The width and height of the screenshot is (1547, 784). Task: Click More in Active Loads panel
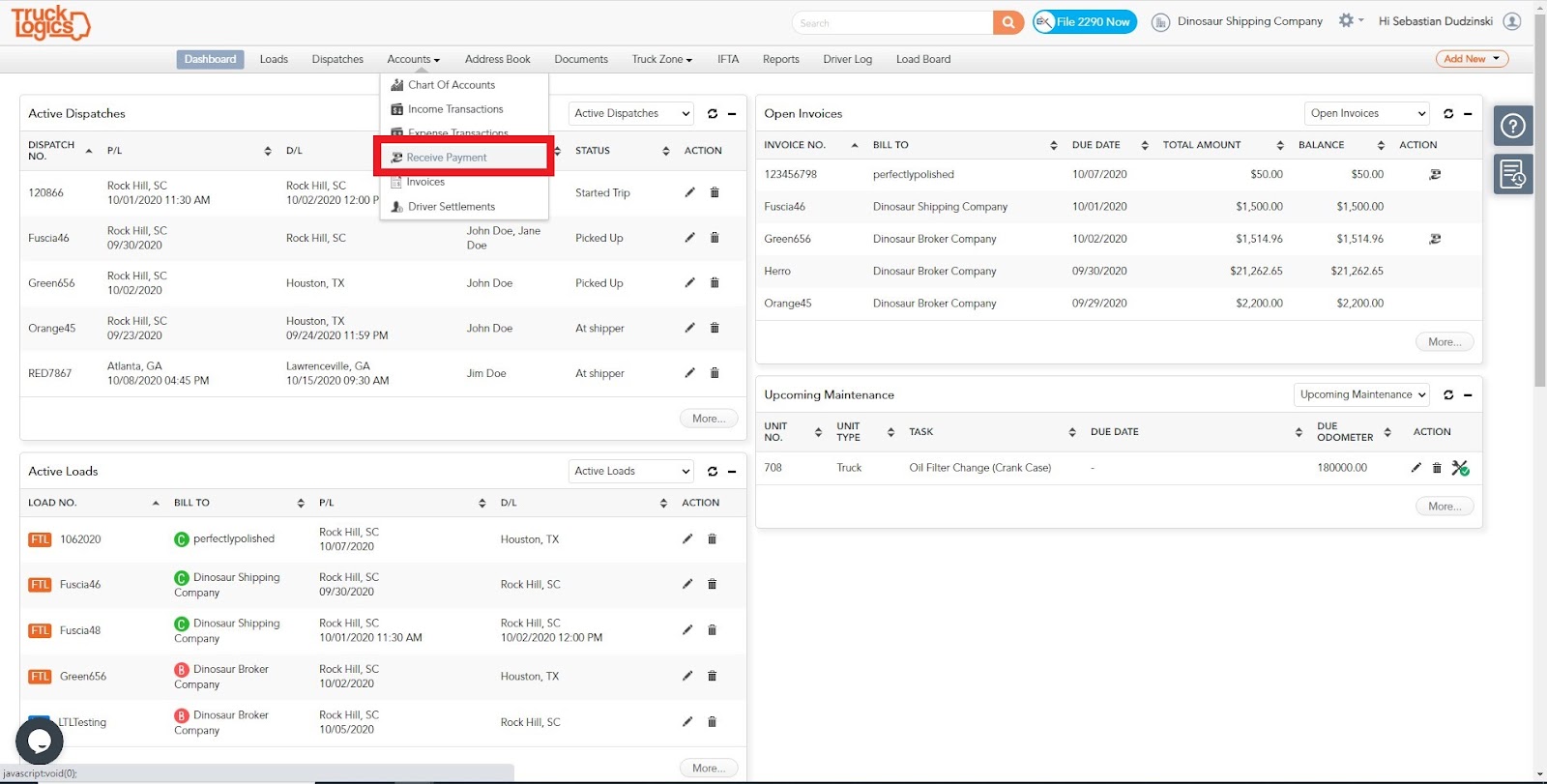click(709, 769)
